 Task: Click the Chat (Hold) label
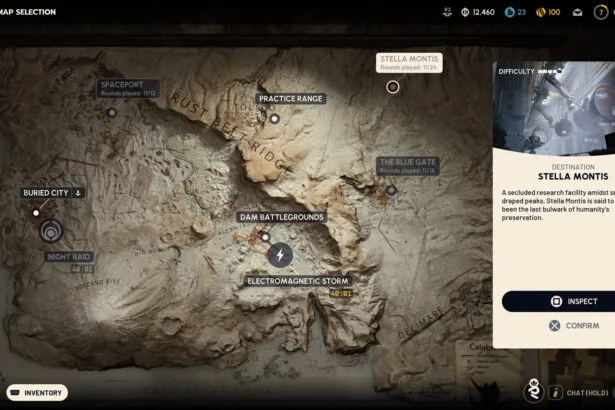coord(587,393)
